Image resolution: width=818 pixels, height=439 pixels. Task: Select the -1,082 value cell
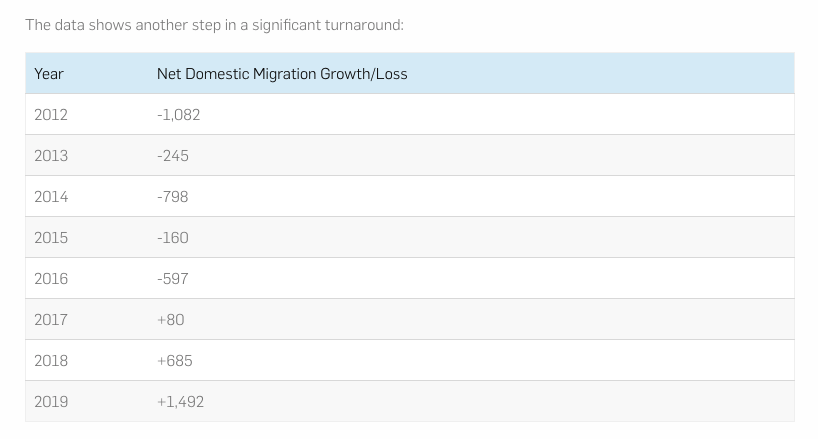coord(178,115)
